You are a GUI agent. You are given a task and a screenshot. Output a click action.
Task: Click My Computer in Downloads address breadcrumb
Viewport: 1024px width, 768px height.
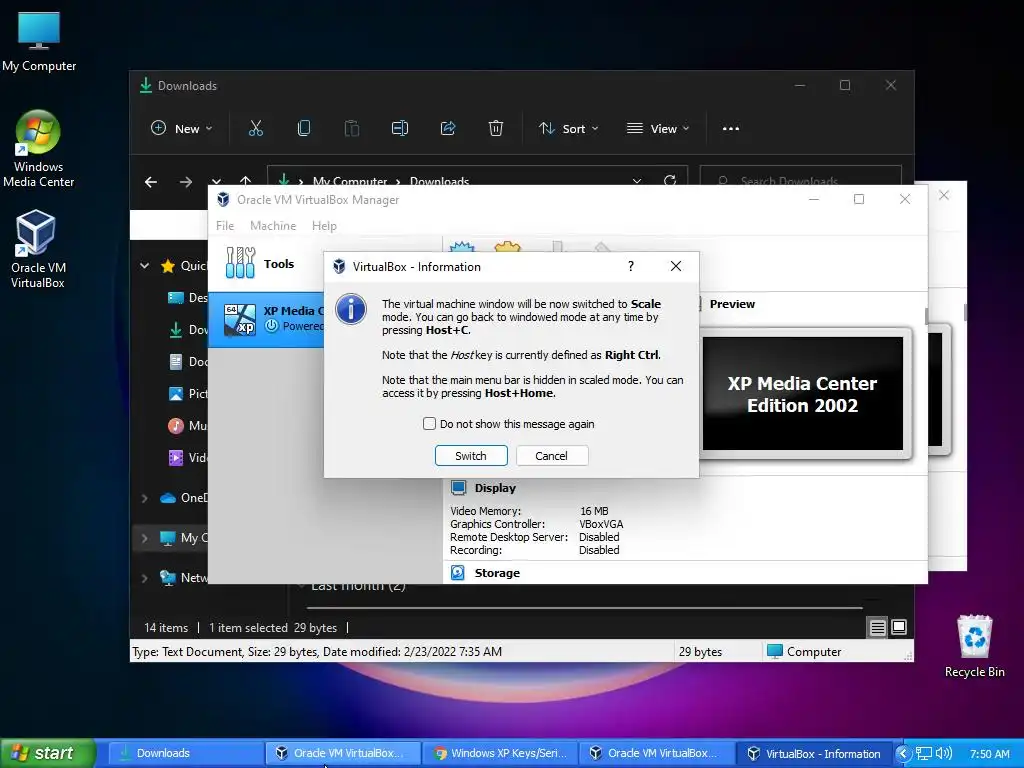click(349, 181)
